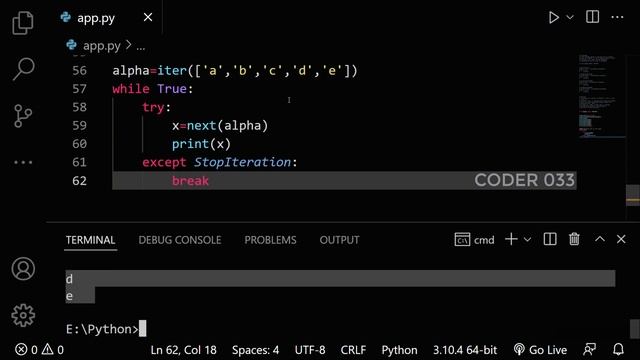The height and width of the screenshot is (360, 640).
Task: Click the editor vertical scrollbar thumb
Action: tap(633, 196)
